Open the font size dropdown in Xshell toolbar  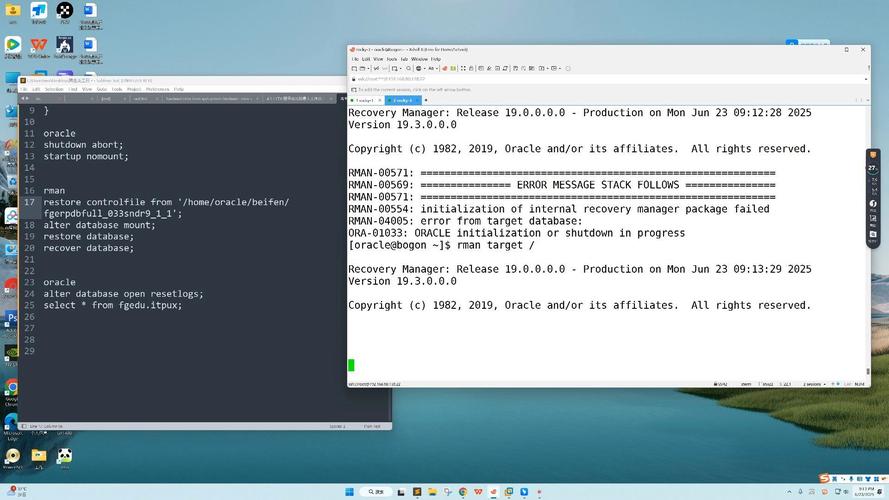click(x=433, y=69)
